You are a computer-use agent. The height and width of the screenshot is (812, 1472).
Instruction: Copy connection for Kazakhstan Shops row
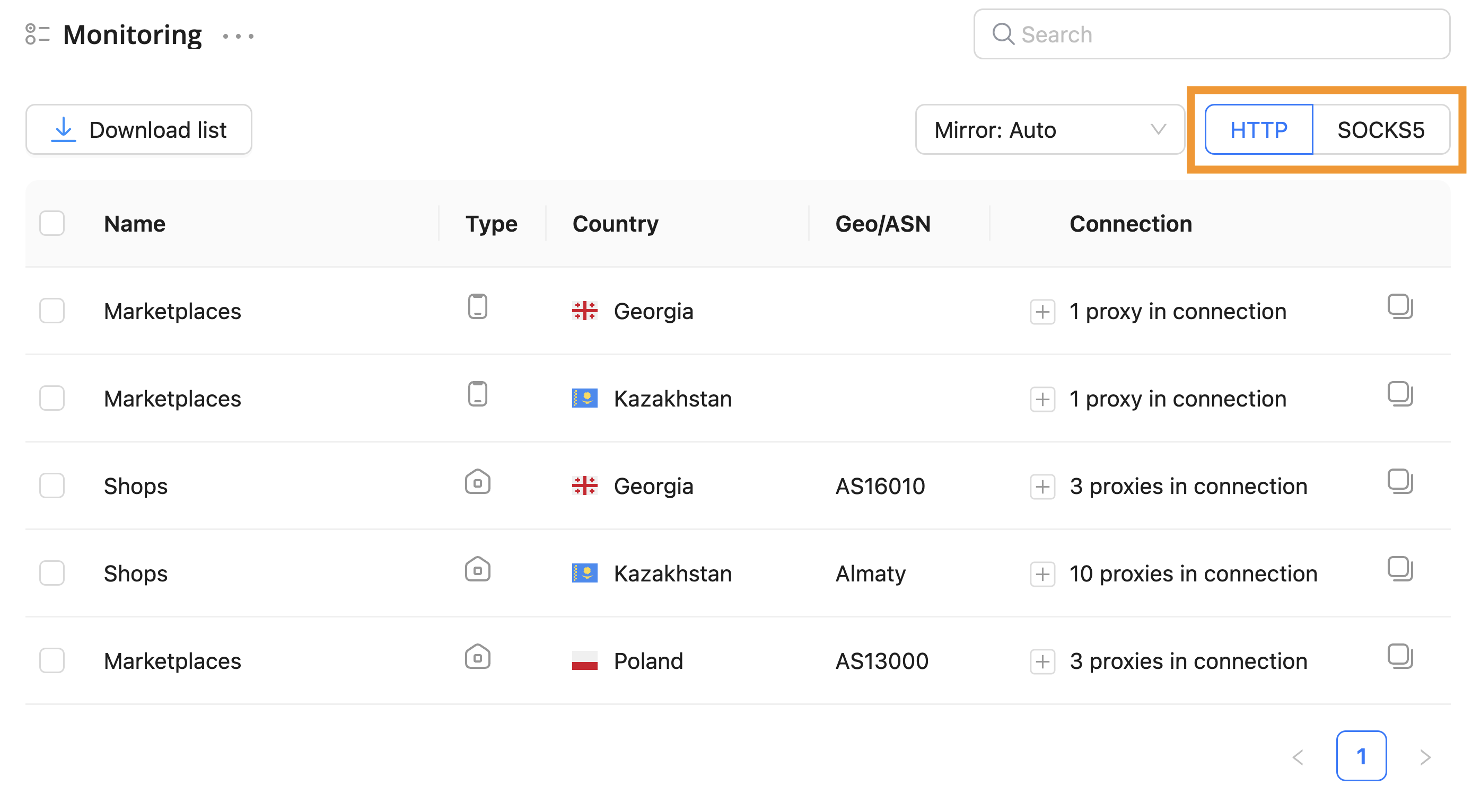[x=1399, y=569]
